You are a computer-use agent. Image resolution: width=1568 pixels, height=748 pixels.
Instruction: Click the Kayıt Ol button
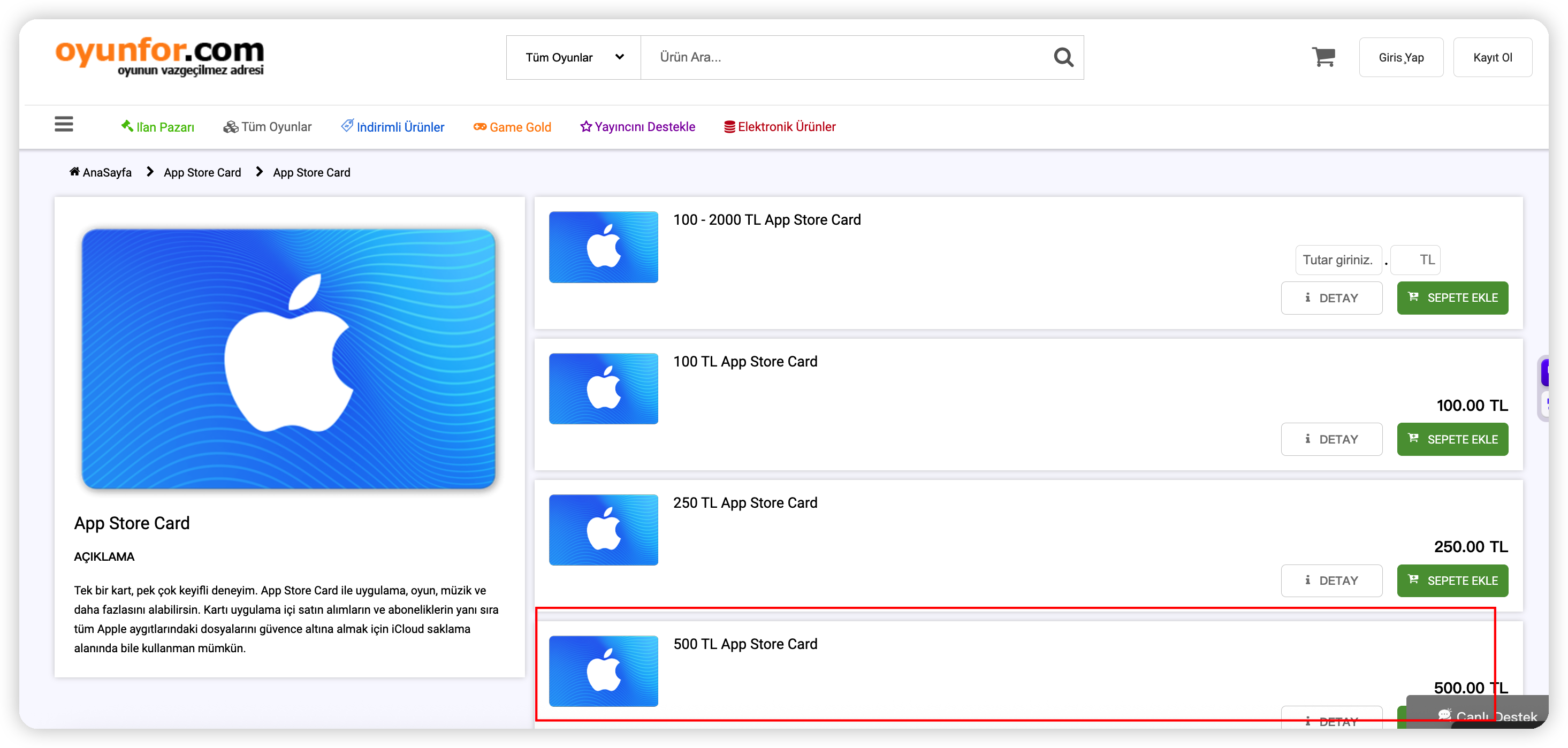coord(1492,57)
